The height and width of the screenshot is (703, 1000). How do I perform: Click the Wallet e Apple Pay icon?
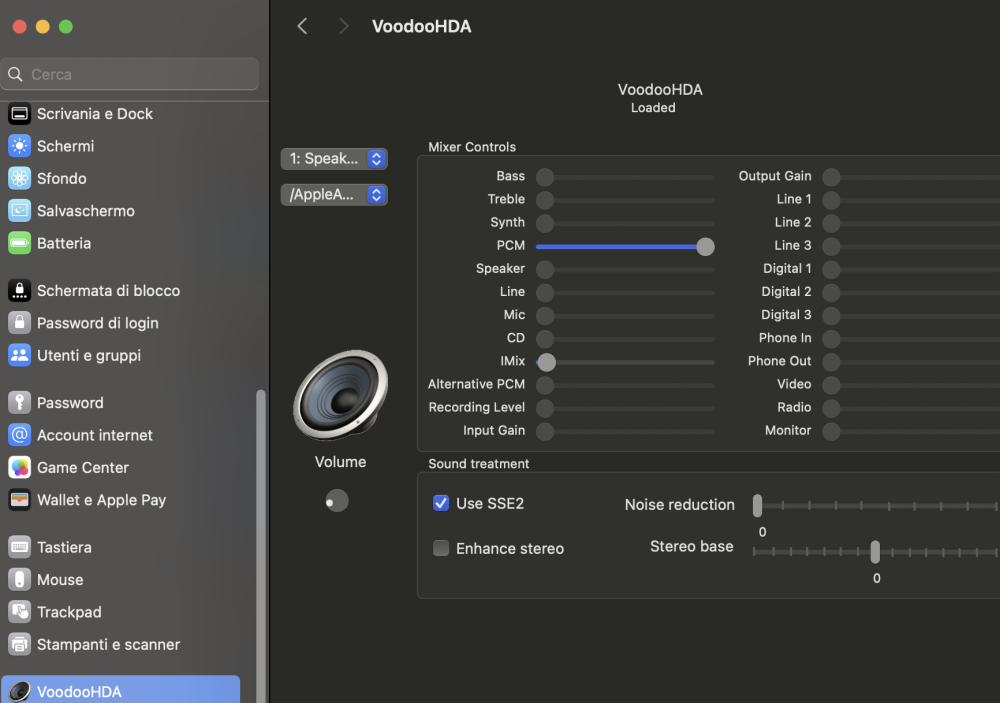click(19, 500)
